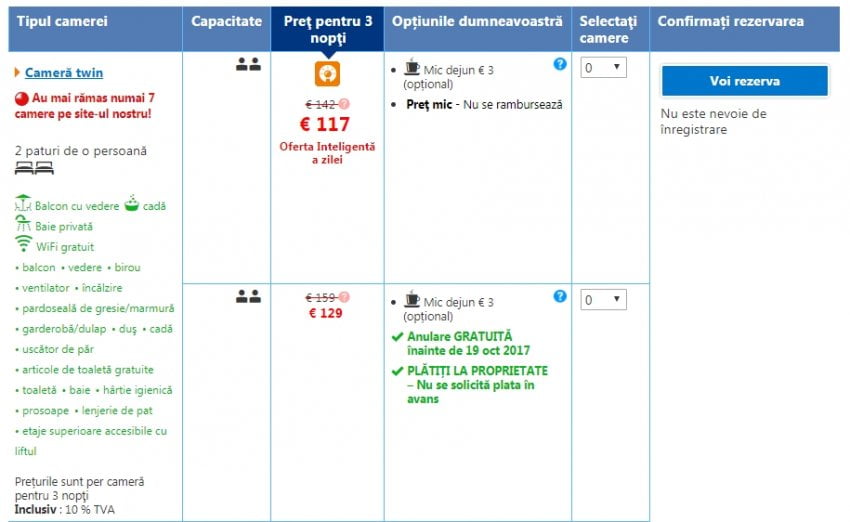Viewport: 850px width, 522px height.
Task: Click the blue help icon in first options row
Action: [560, 64]
